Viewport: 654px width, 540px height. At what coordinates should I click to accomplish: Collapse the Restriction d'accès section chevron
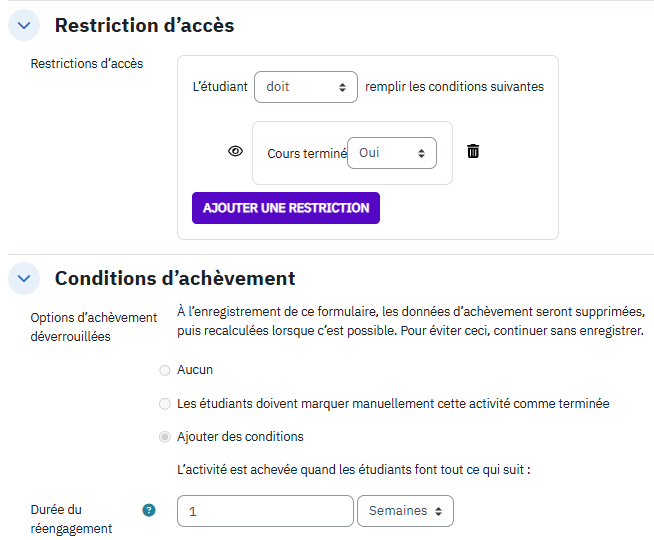click(x=24, y=26)
